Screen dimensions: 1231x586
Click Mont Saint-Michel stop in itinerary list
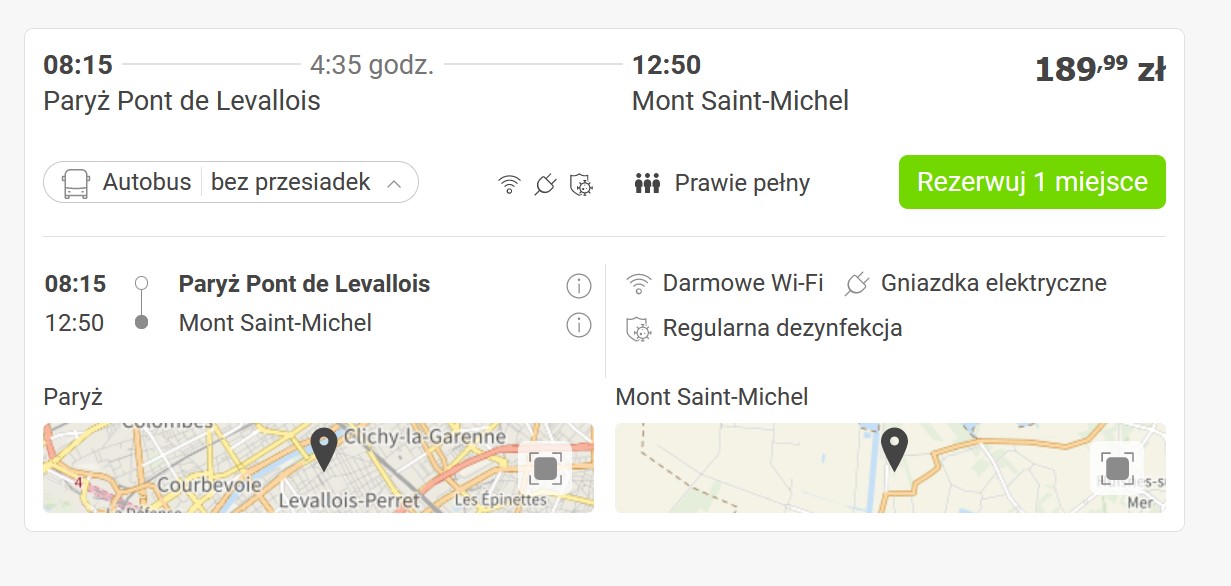tap(275, 323)
